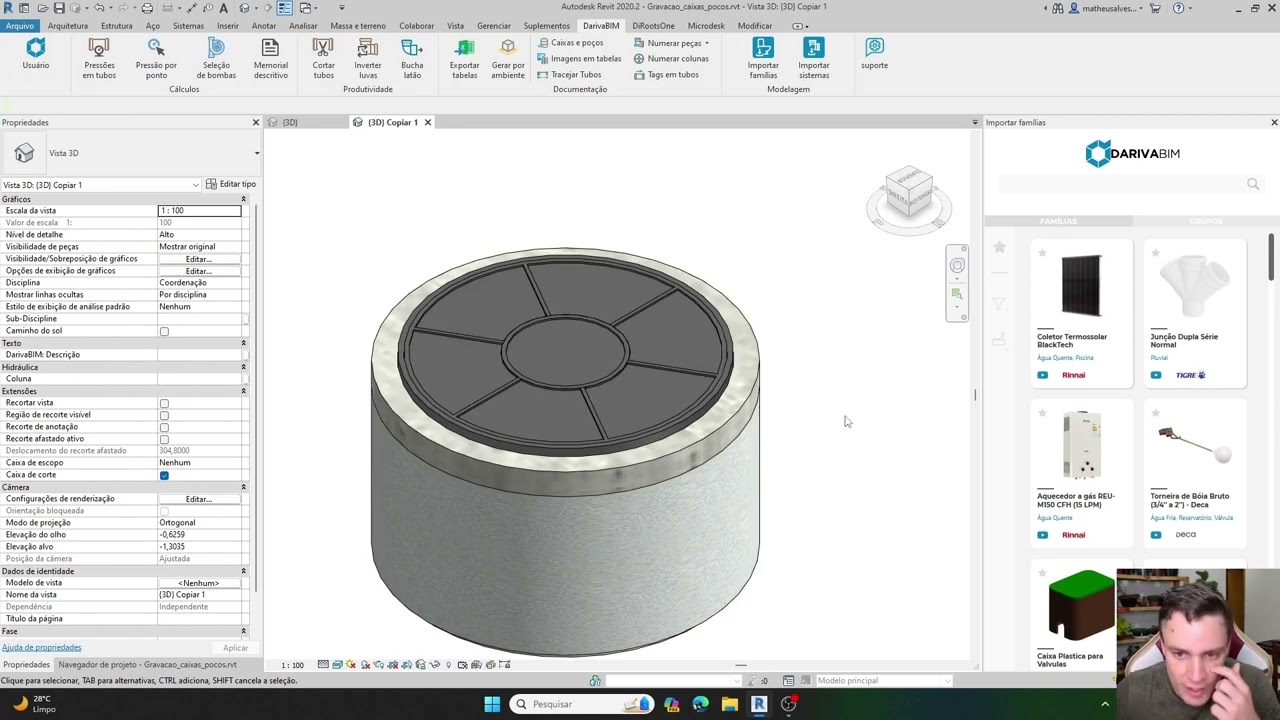Open the Ajuda de propriedades link

(42, 647)
